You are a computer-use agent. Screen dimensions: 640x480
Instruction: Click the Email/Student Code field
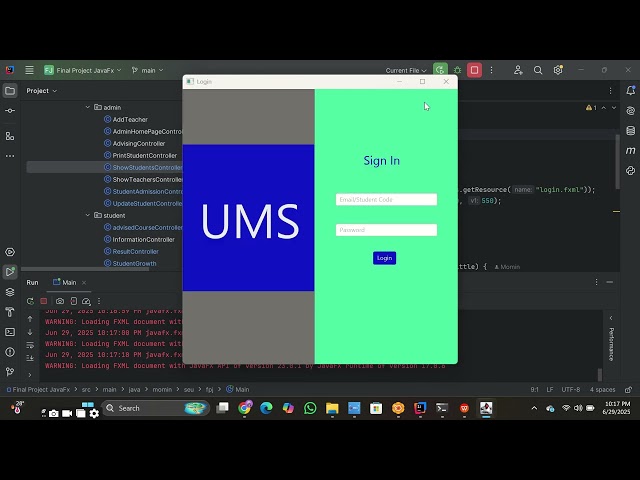tap(386, 200)
